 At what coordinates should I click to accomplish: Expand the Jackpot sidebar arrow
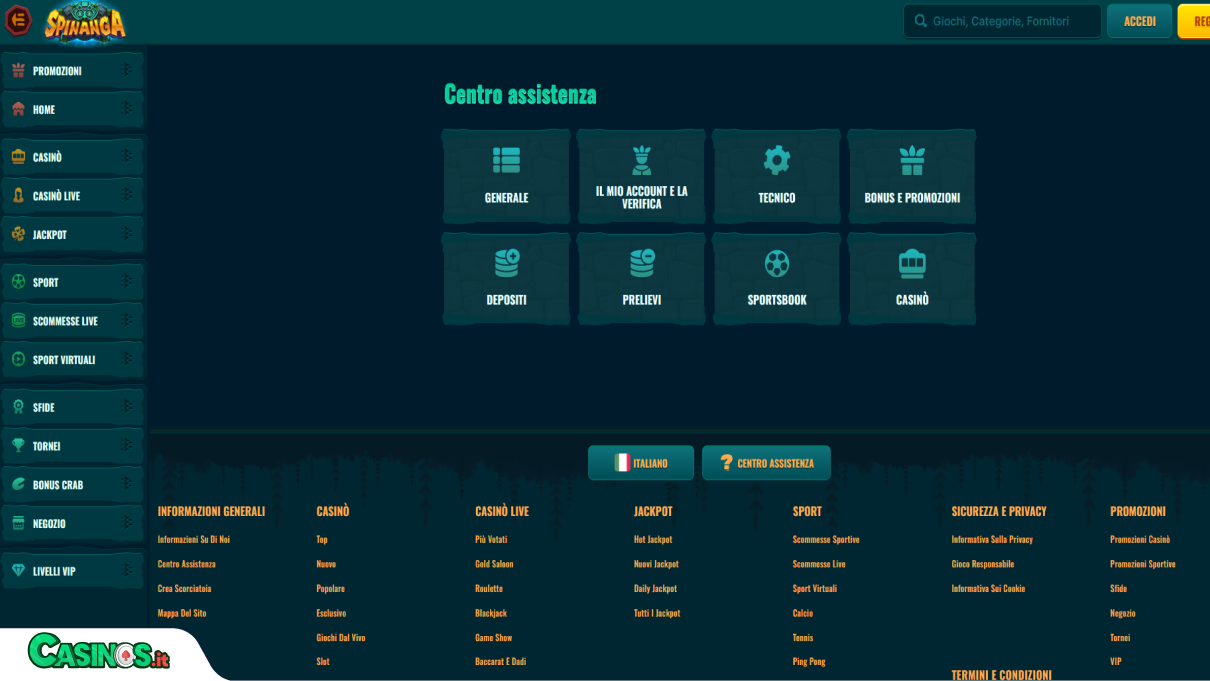[127, 234]
